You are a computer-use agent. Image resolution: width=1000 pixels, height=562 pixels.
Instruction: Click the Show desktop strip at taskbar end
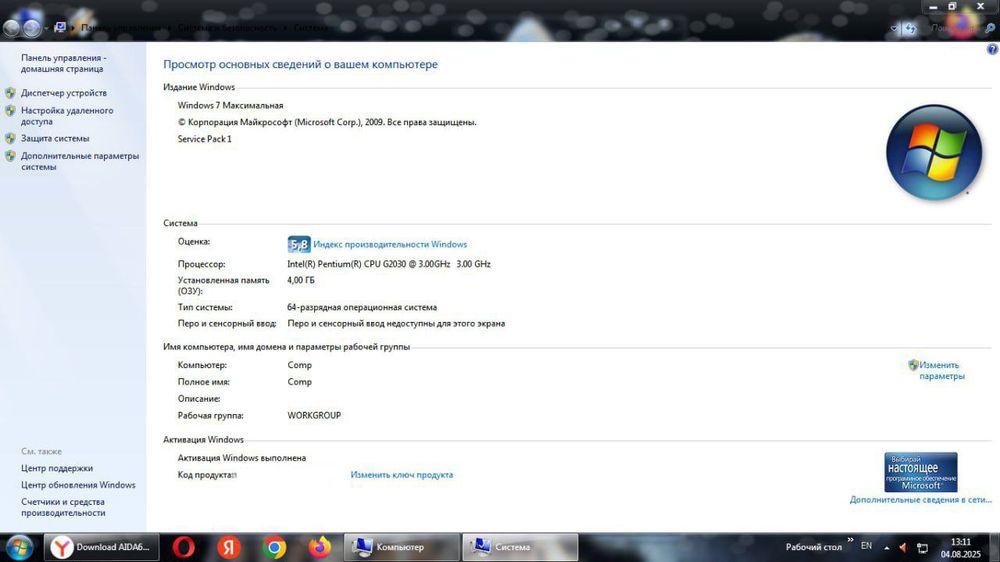pos(996,548)
